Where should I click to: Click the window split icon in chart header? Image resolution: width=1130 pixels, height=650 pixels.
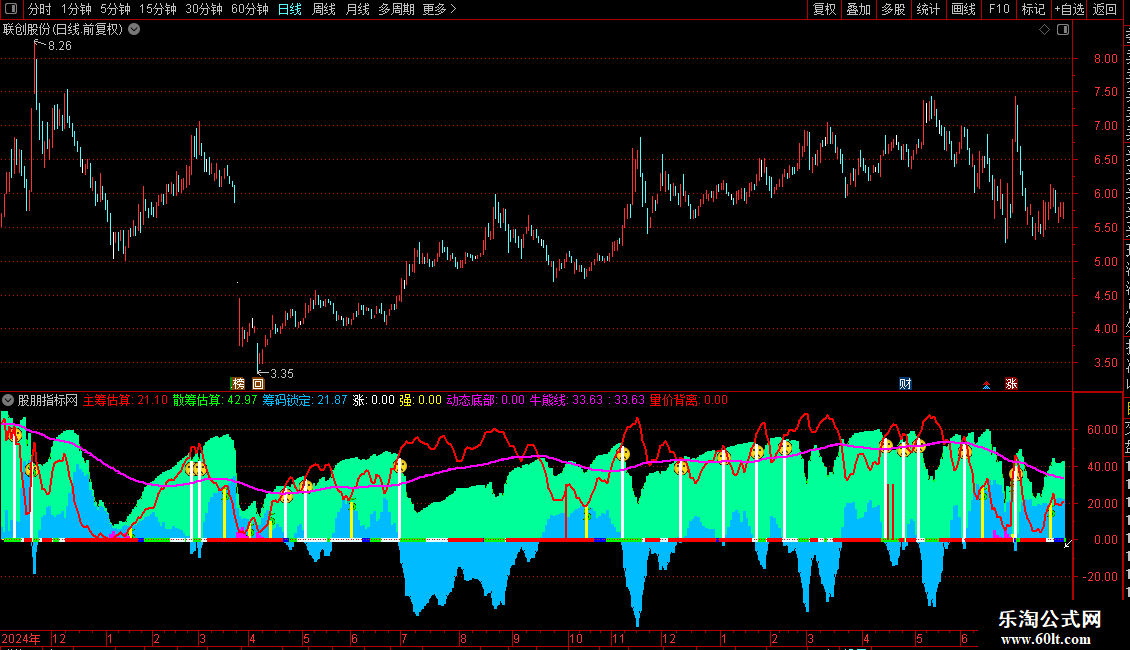[1063, 30]
